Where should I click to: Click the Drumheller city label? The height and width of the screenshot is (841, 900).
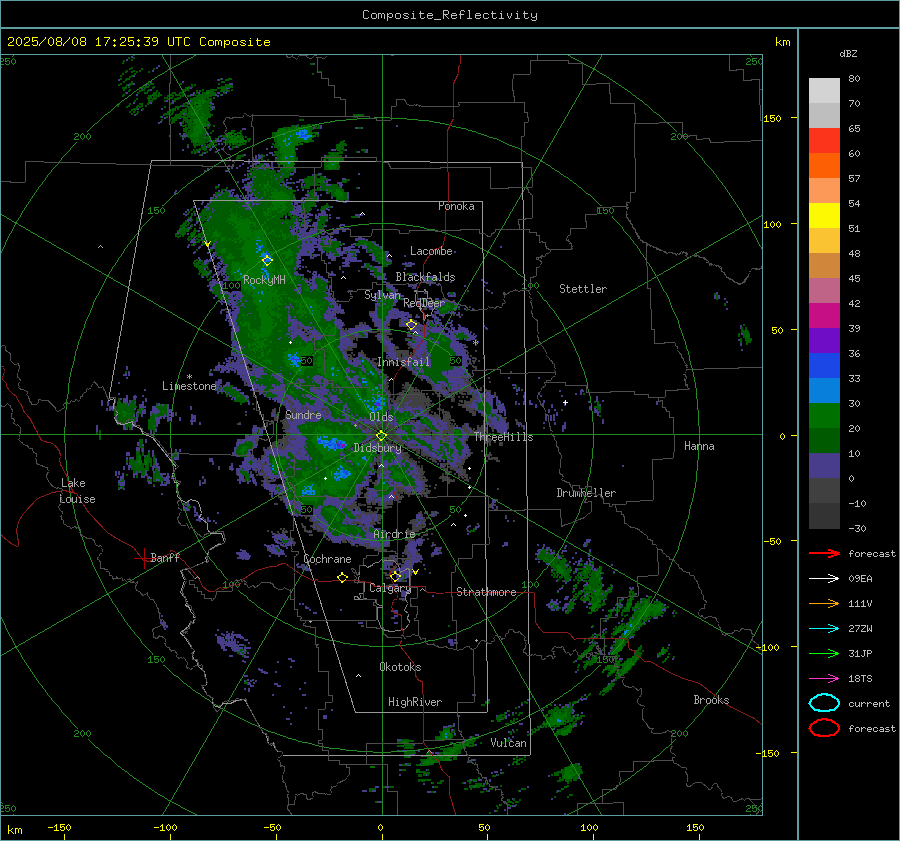point(586,493)
